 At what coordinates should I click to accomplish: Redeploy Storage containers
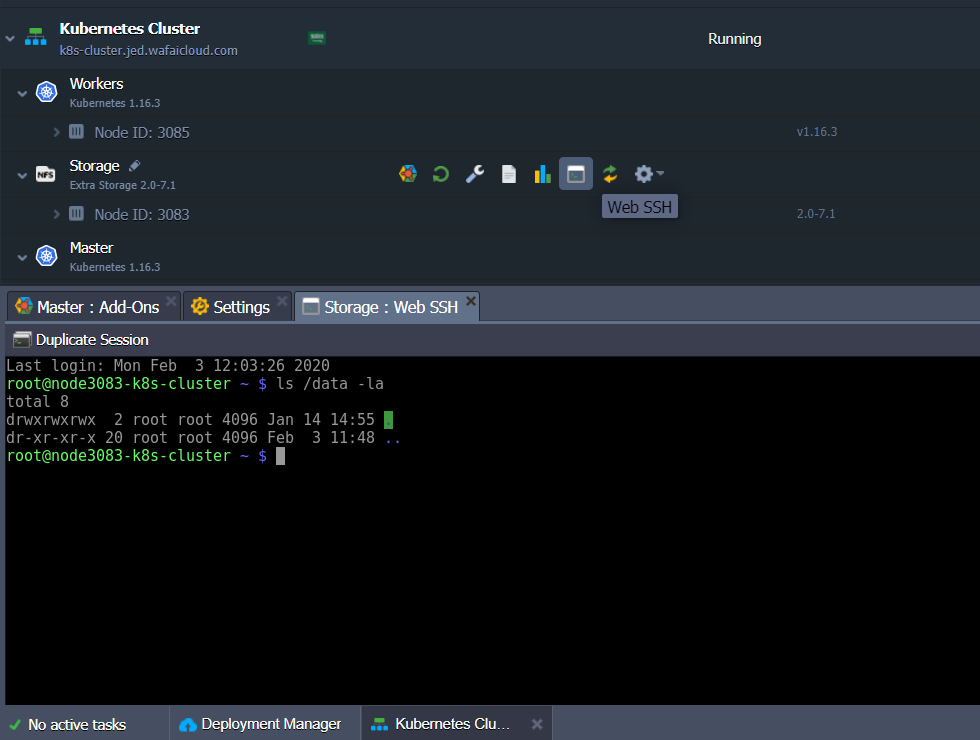click(x=610, y=174)
